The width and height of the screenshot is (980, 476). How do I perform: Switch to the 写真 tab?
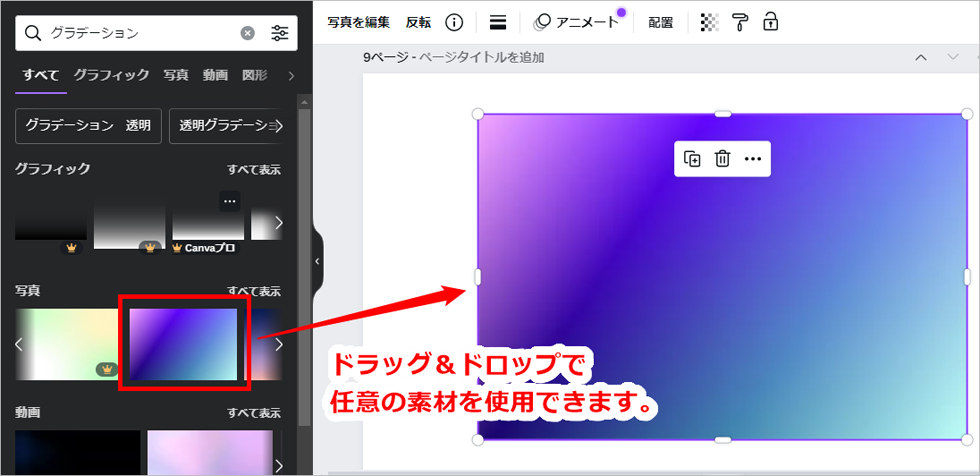tap(176, 76)
